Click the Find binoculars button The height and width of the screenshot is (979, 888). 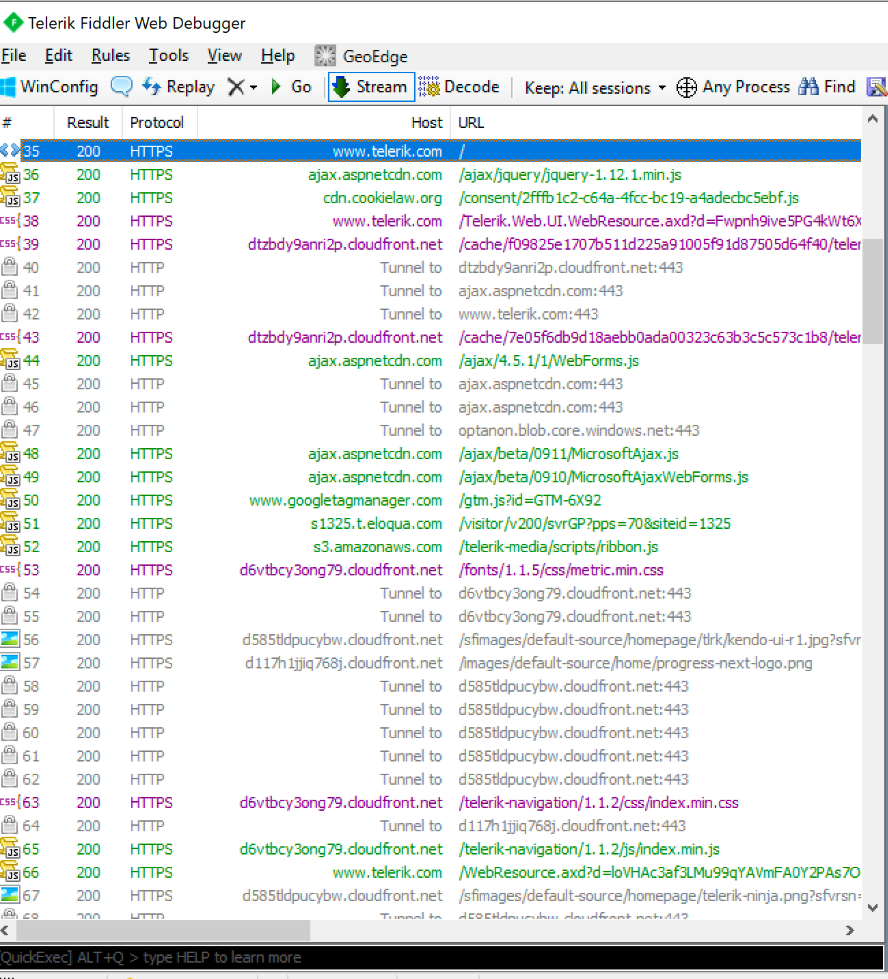pos(827,87)
